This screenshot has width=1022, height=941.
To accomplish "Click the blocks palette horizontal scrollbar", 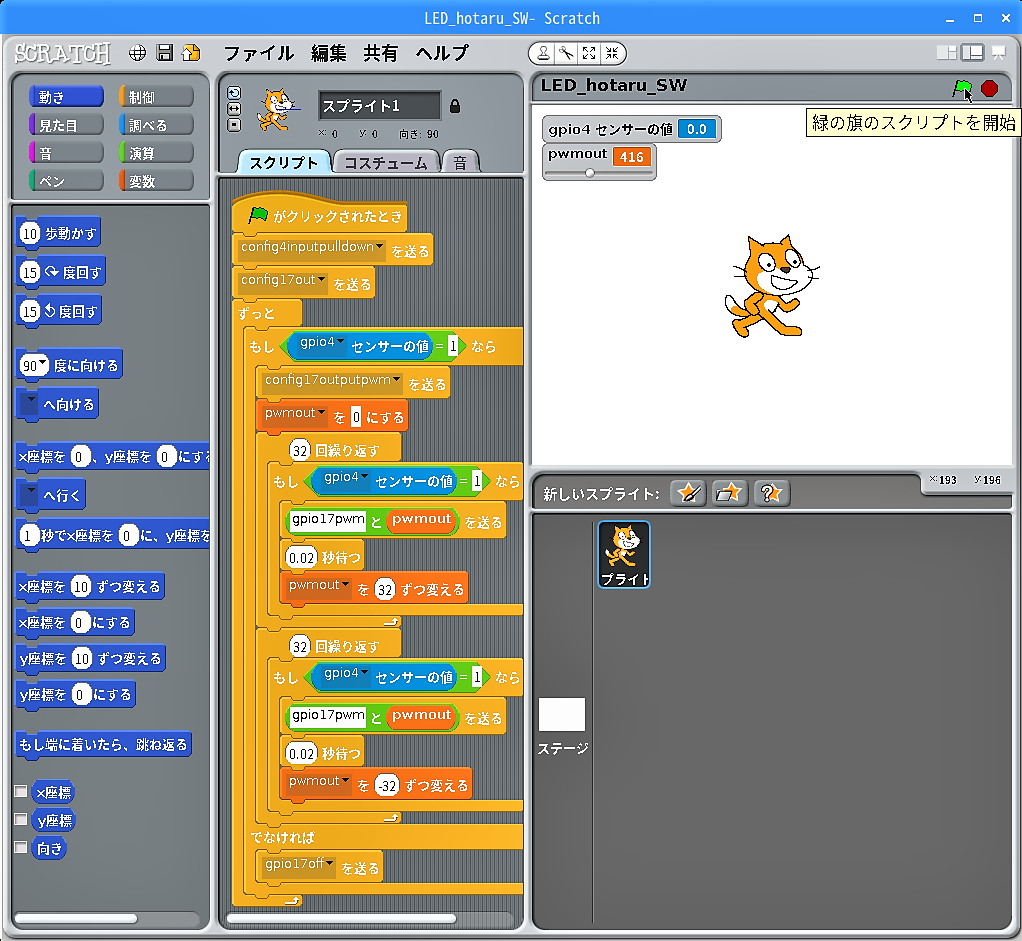I will 76,919.
